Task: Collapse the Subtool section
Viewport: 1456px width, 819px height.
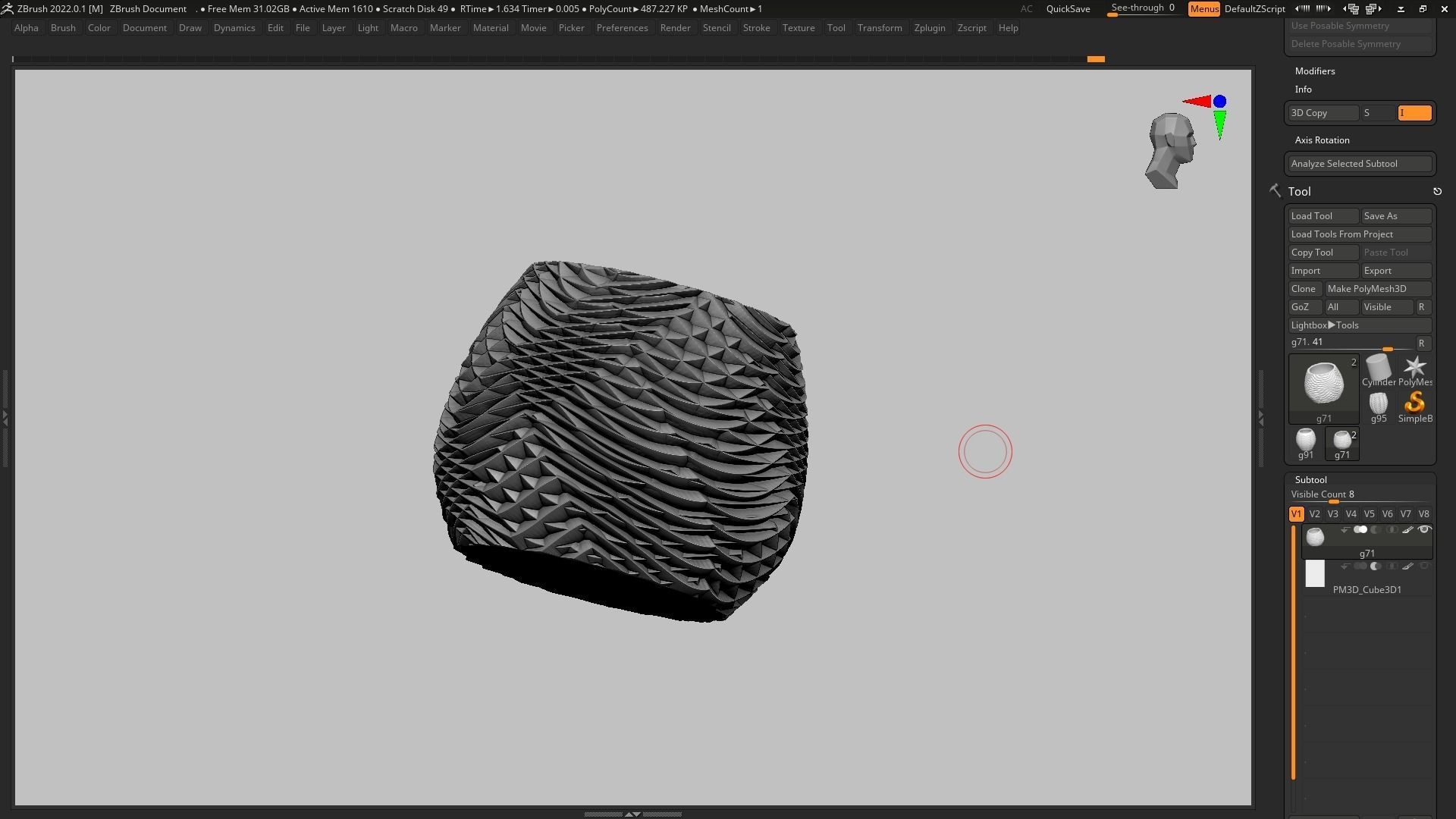Action: click(1310, 480)
